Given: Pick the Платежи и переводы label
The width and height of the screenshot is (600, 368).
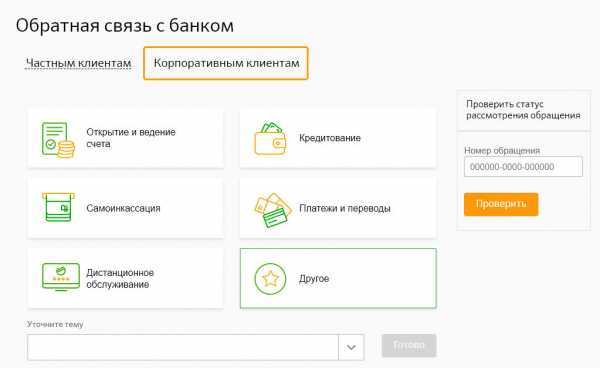Looking at the screenshot, I should pos(345,208).
